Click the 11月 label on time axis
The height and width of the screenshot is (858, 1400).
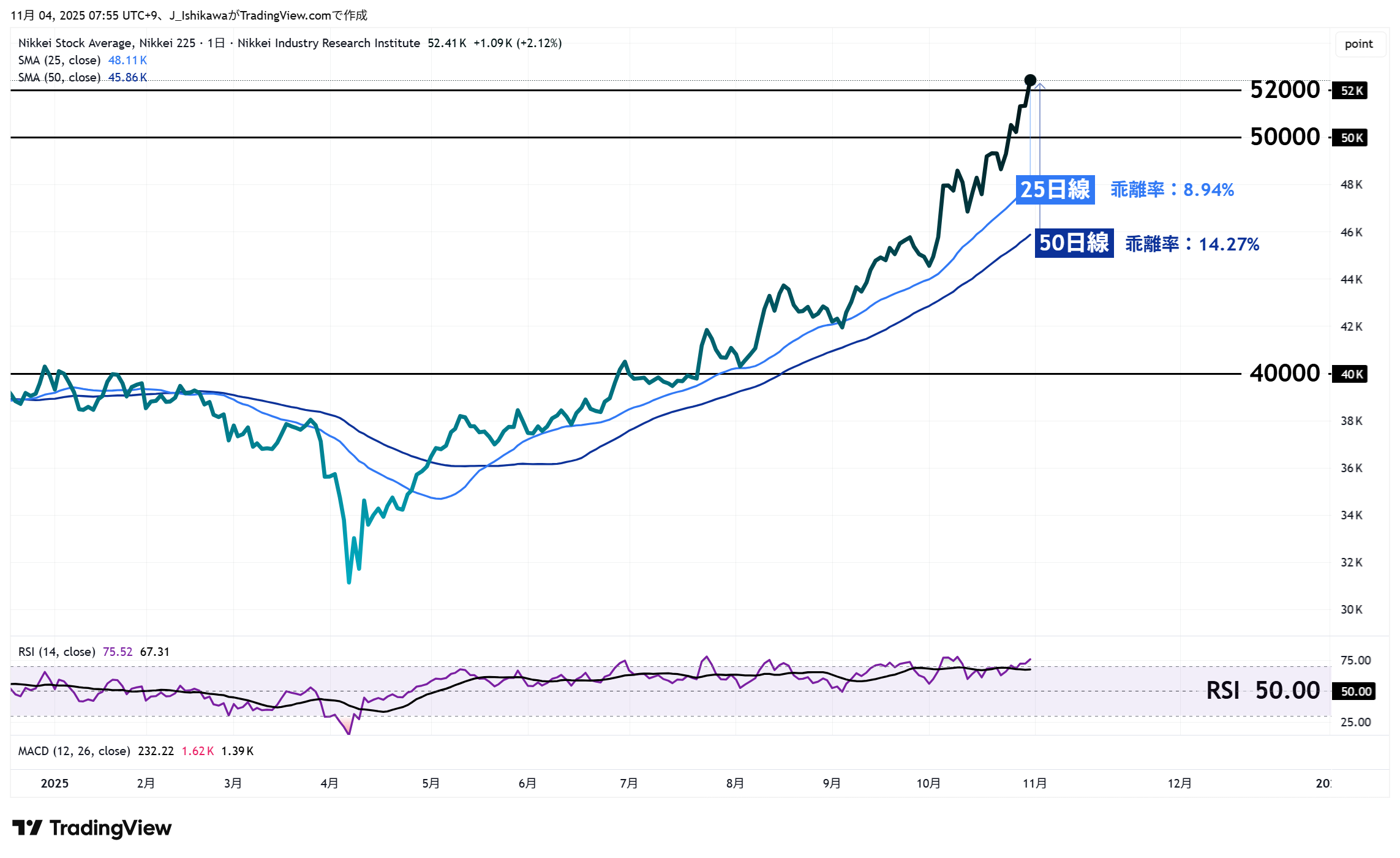pos(1034,783)
